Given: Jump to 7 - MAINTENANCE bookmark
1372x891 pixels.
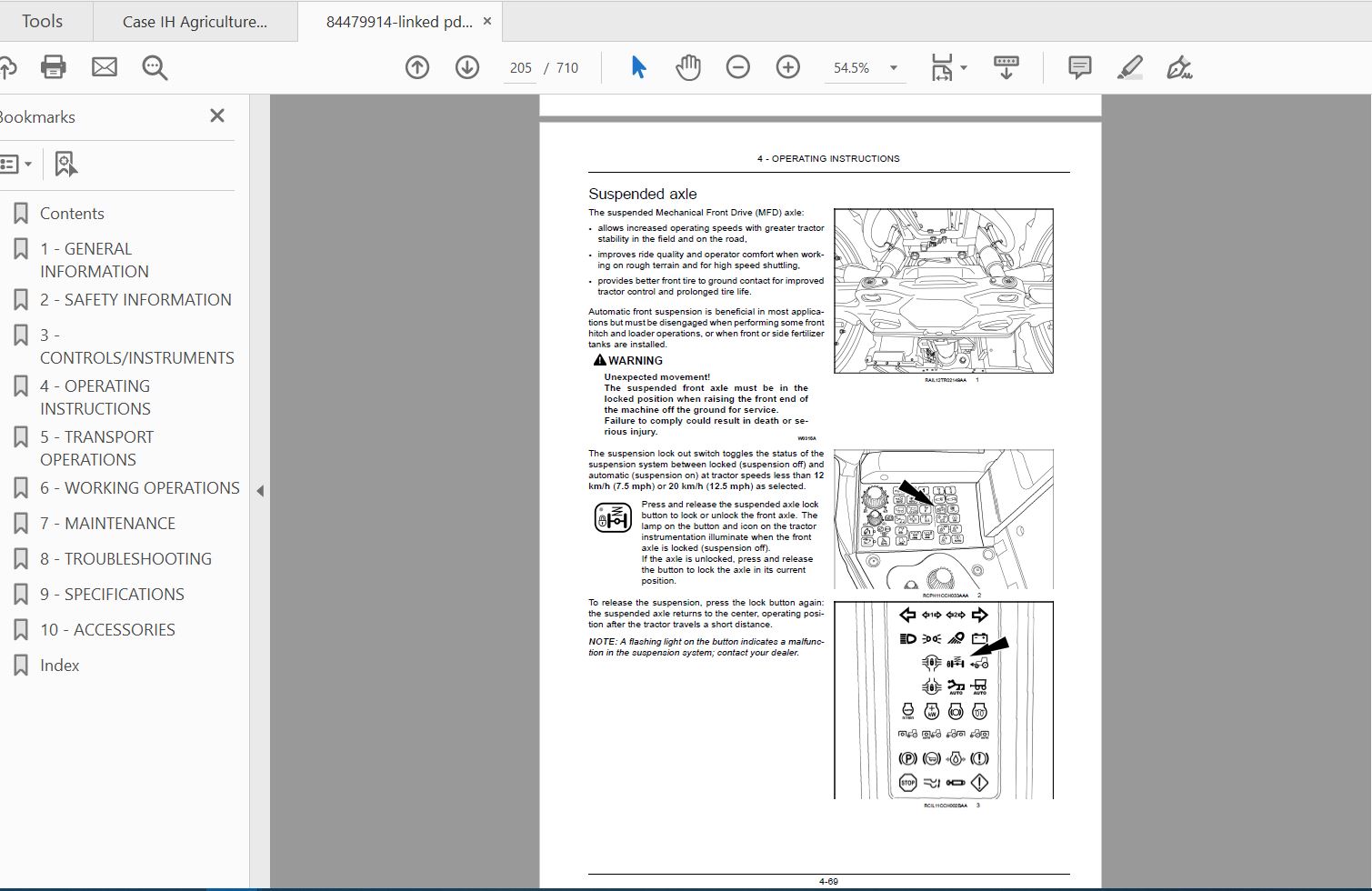Looking at the screenshot, I should tap(107, 524).
